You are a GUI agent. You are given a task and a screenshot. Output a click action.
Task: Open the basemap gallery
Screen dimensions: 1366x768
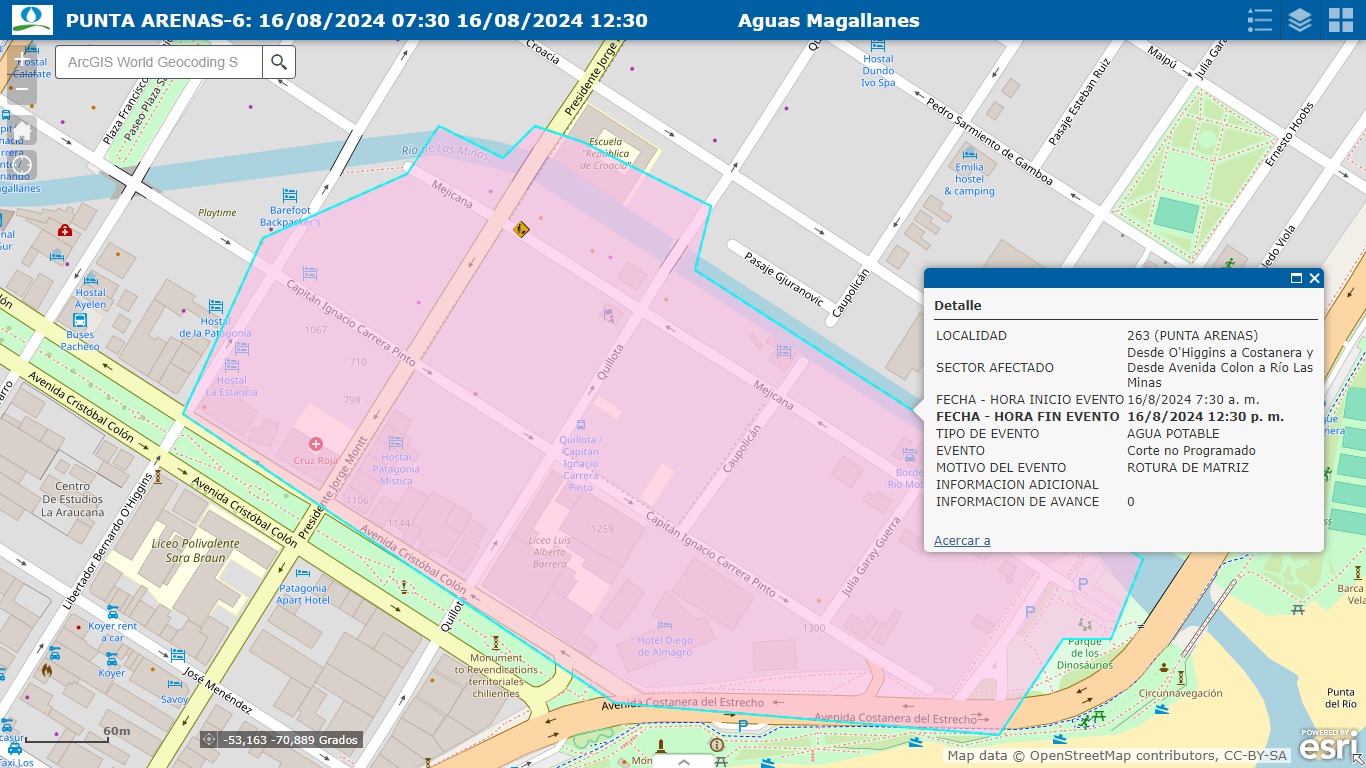click(x=1340, y=20)
